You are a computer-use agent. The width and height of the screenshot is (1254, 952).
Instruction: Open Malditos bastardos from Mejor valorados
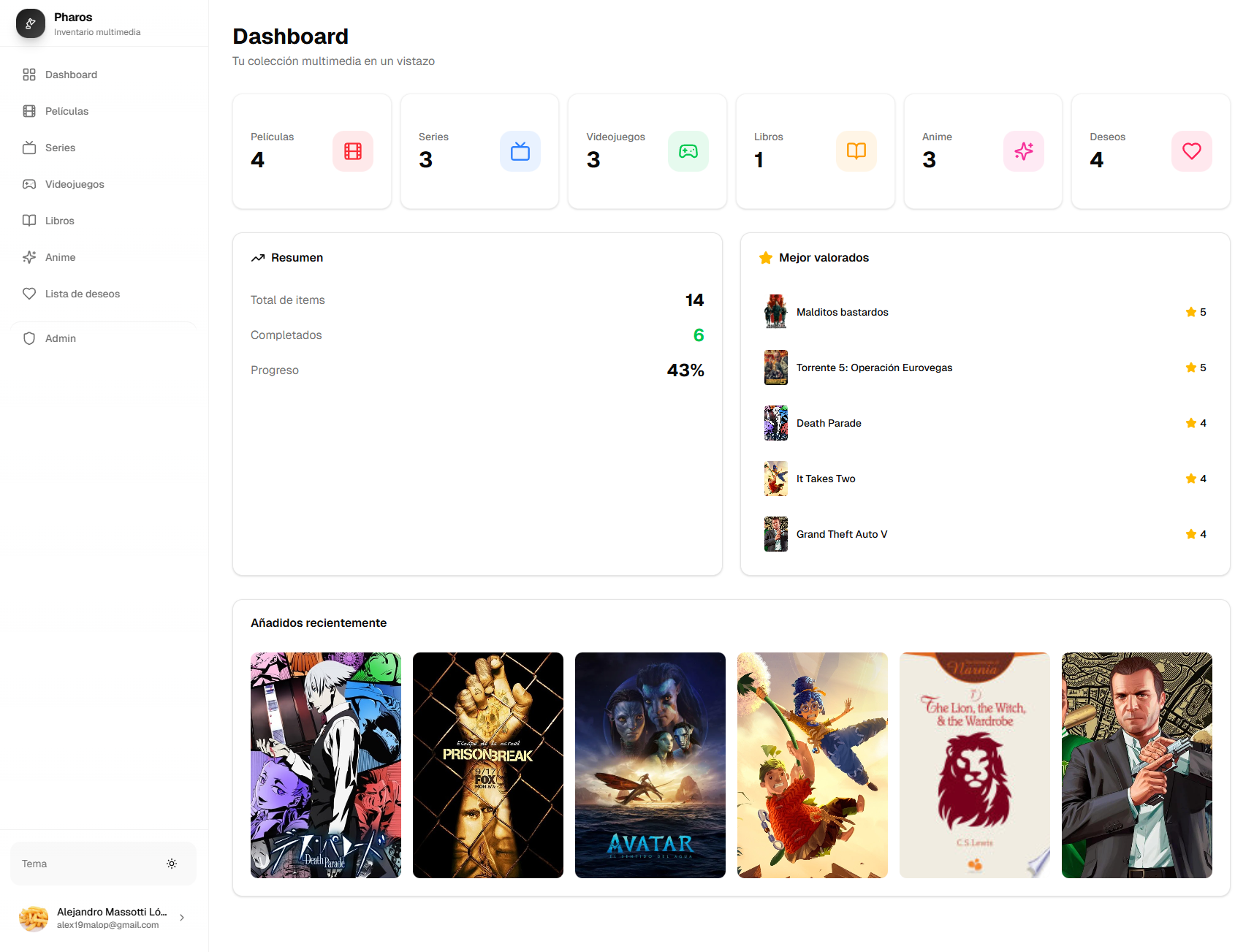[842, 312]
